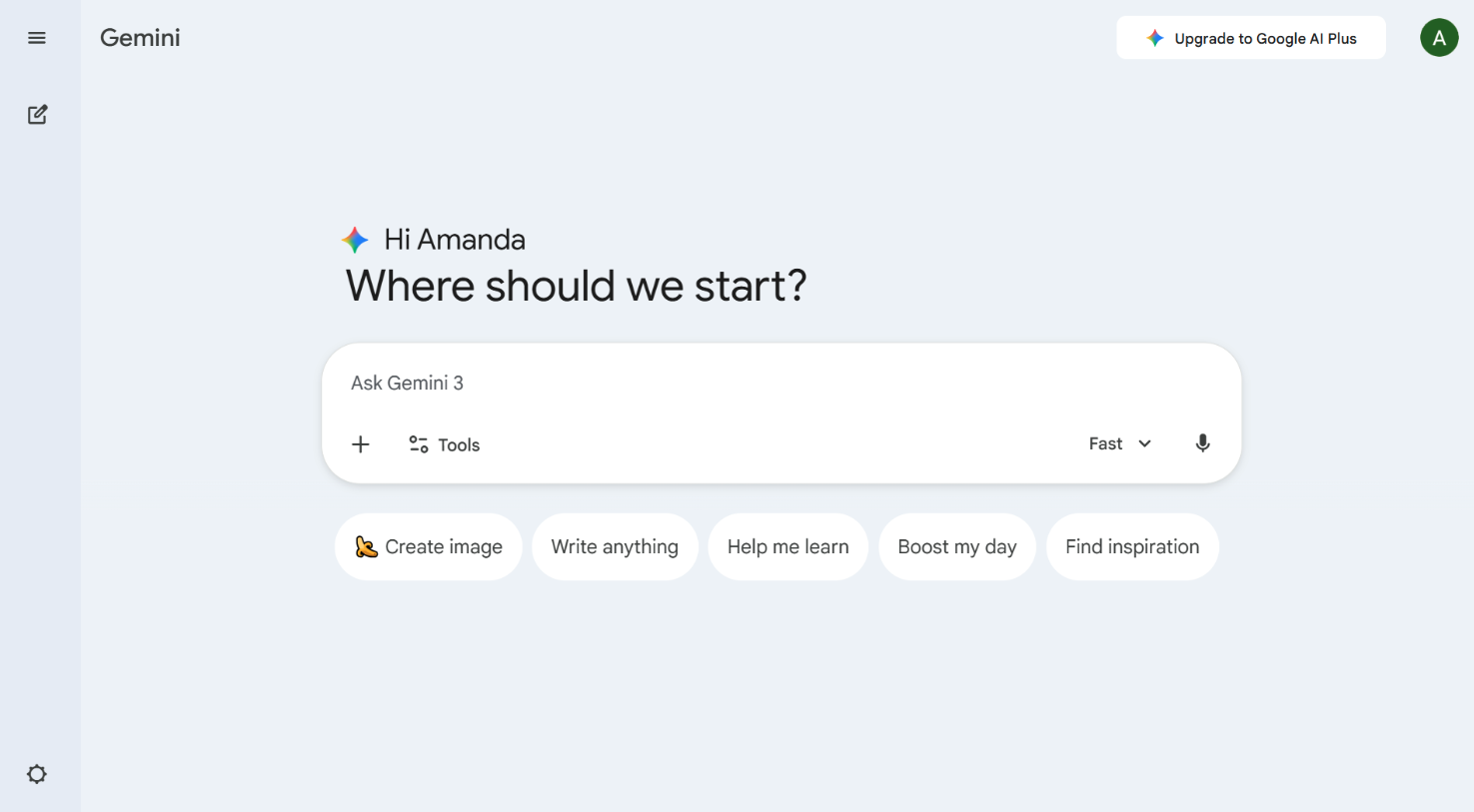This screenshot has width=1474, height=812.
Task: Click the sparkle icon in Upgrade button
Action: coord(1155,38)
